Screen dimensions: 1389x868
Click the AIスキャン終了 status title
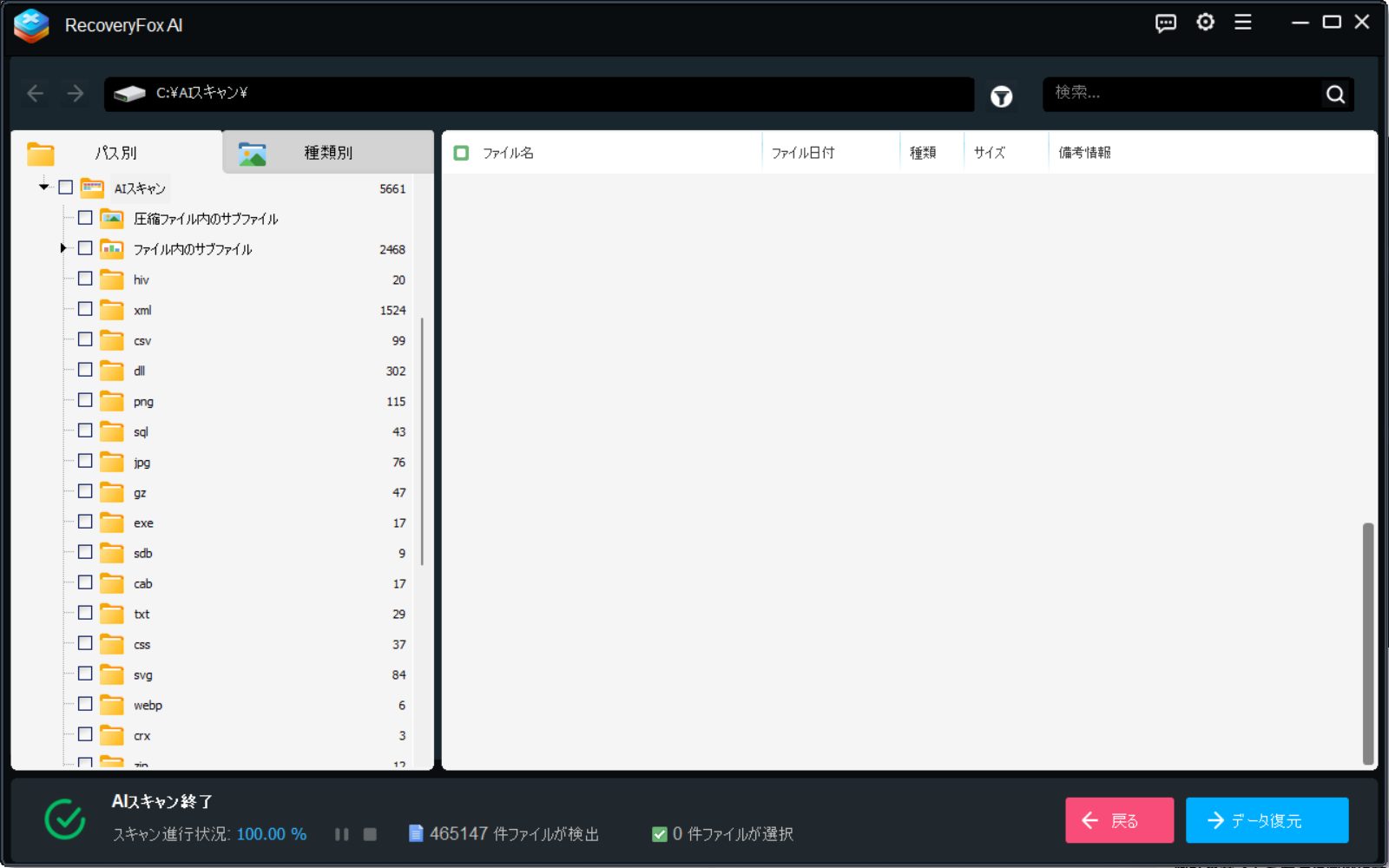point(162,801)
